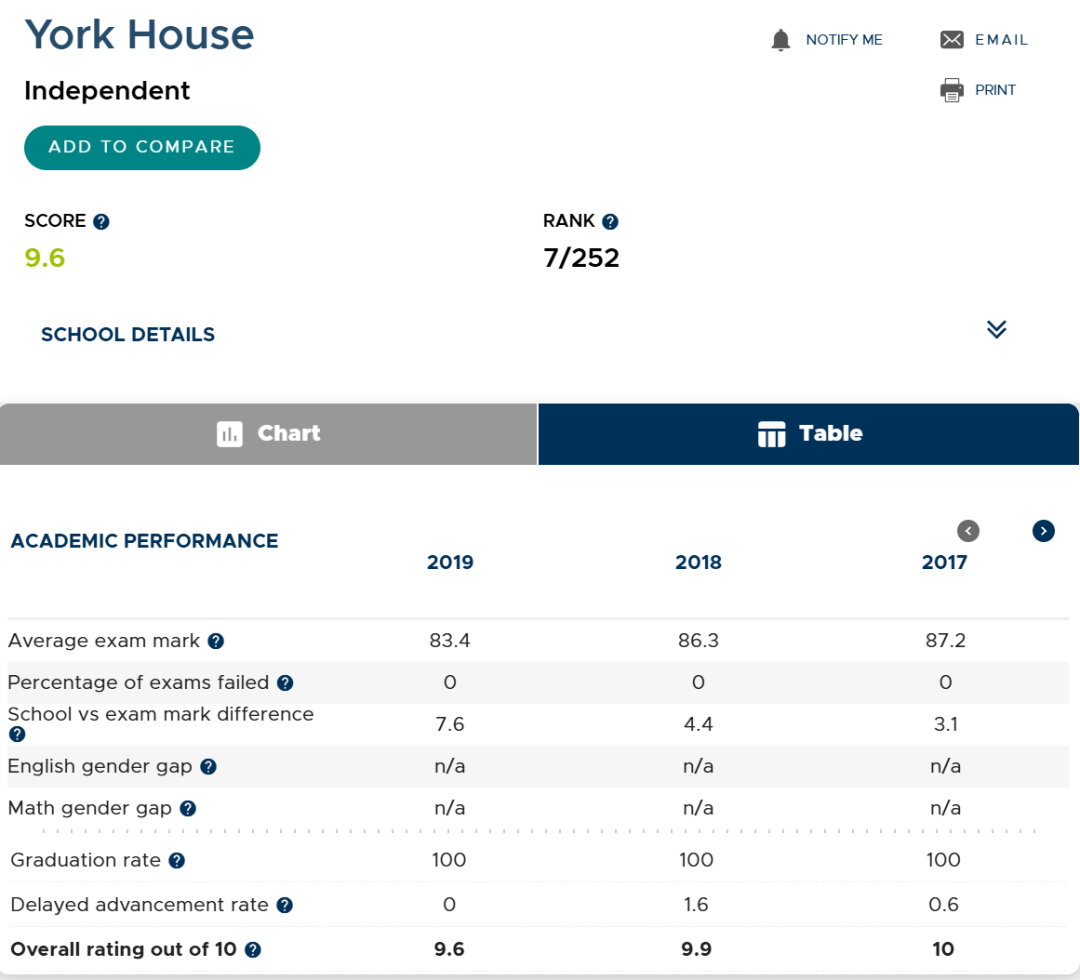Click the 86.3 average exam mark value

[698, 640]
